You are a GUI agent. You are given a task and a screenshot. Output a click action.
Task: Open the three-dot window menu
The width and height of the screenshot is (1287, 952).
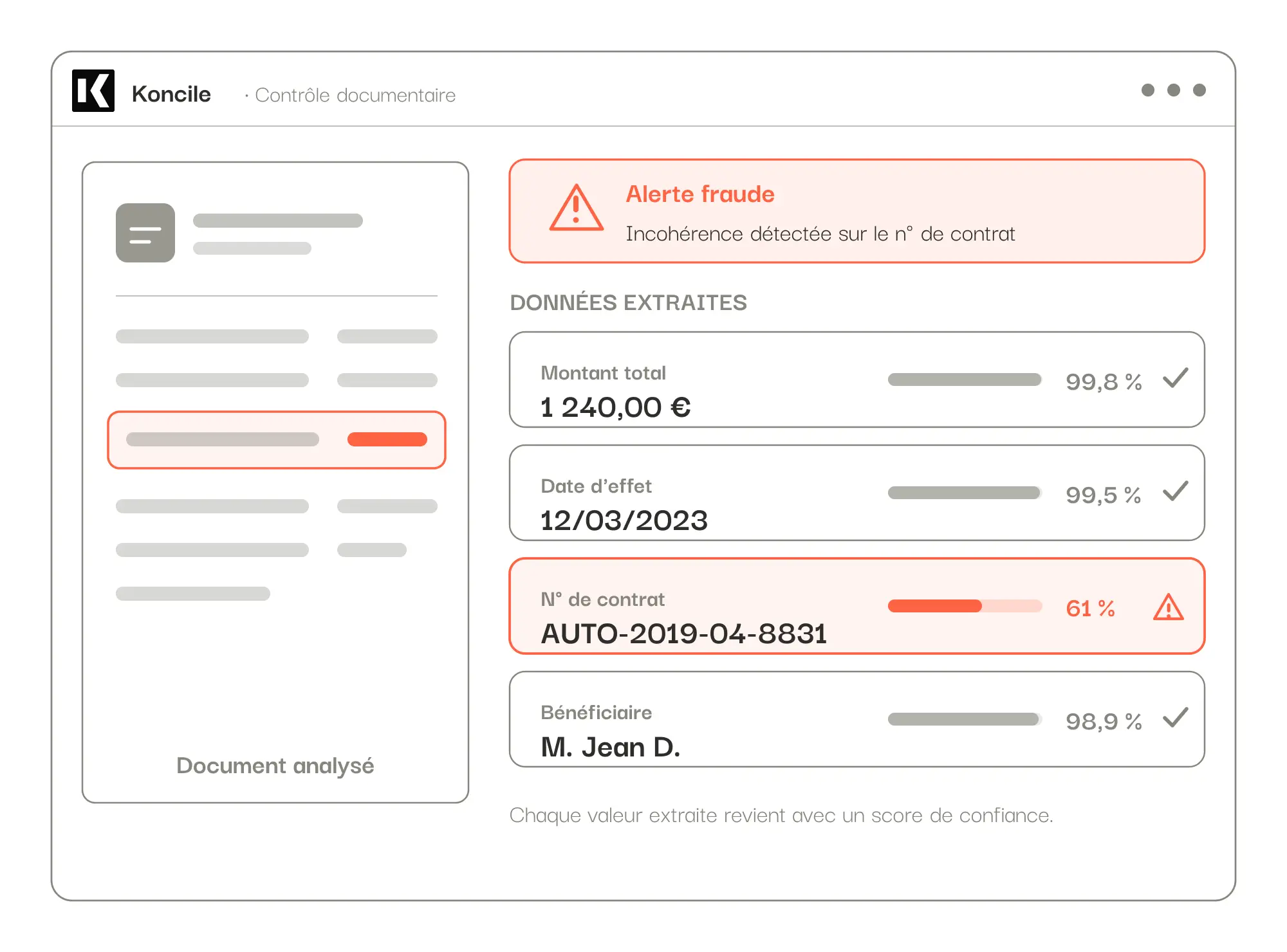(x=1173, y=90)
